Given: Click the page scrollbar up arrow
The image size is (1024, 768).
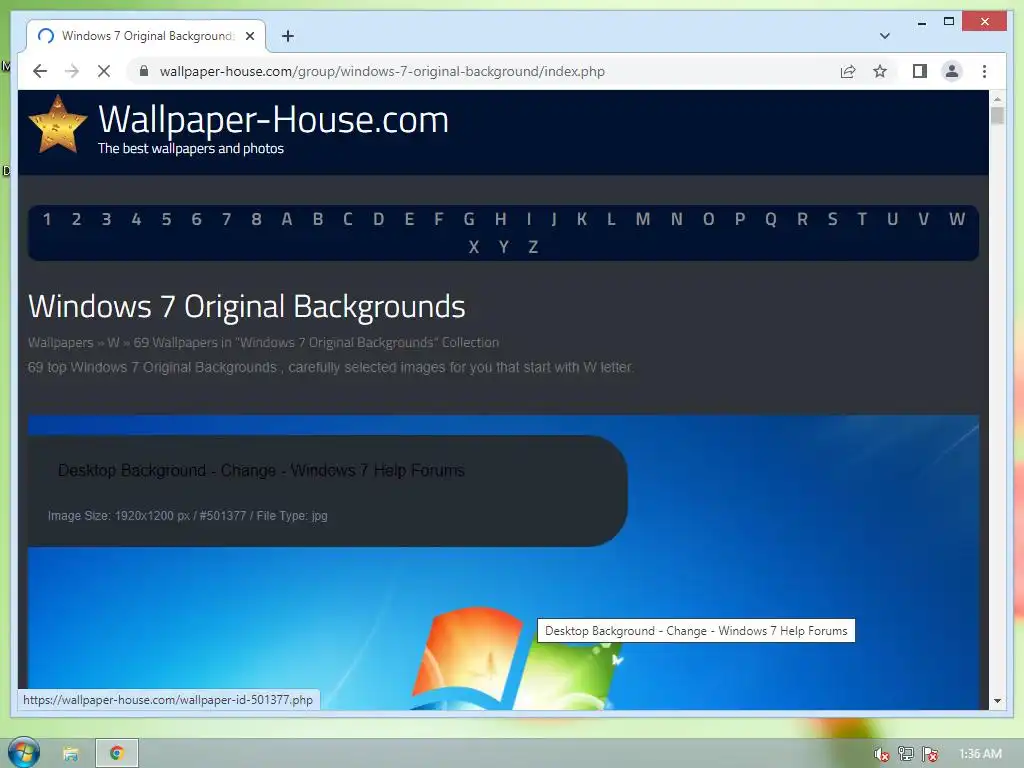Looking at the screenshot, I should coord(997,99).
